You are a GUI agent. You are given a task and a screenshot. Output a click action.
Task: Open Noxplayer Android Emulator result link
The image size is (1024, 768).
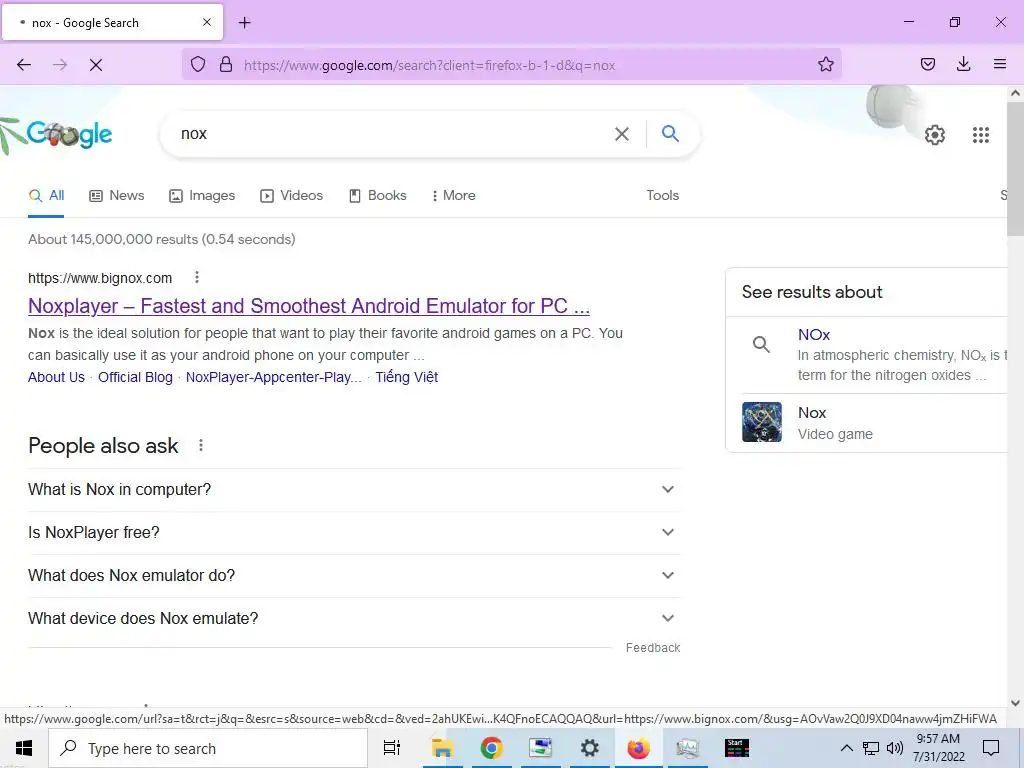(309, 306)
